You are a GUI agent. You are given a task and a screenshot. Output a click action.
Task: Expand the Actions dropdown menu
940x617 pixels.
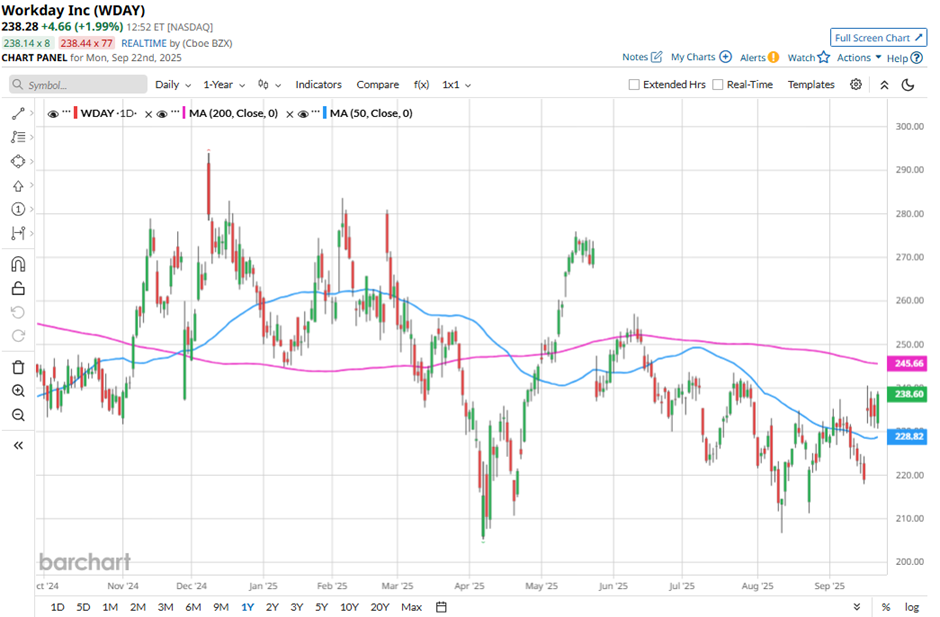coord(859,58)
